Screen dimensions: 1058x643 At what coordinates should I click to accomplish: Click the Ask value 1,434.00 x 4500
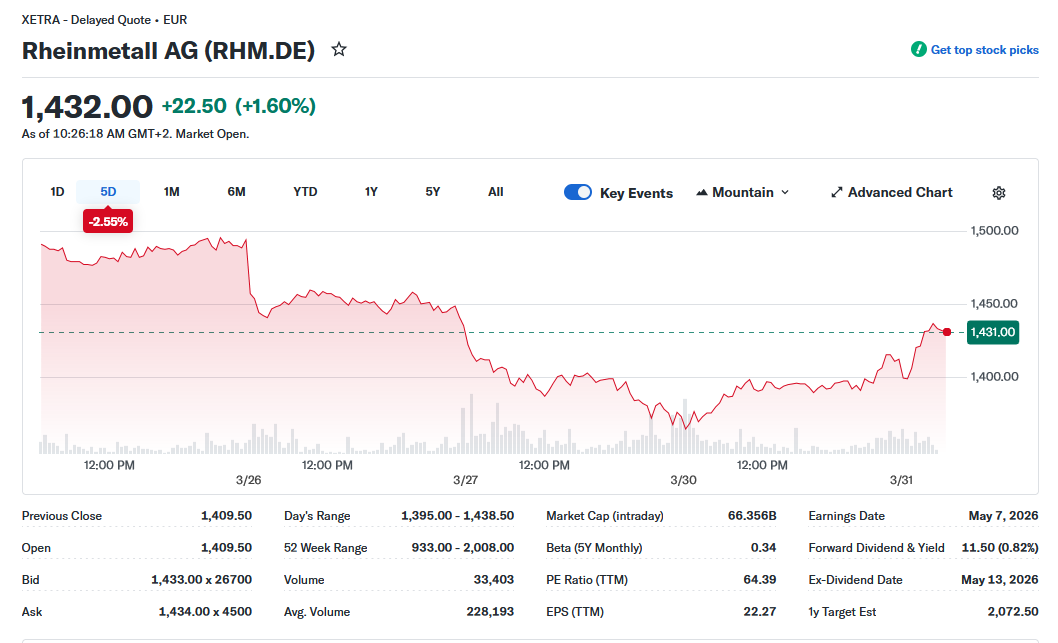tap(205, 611)
